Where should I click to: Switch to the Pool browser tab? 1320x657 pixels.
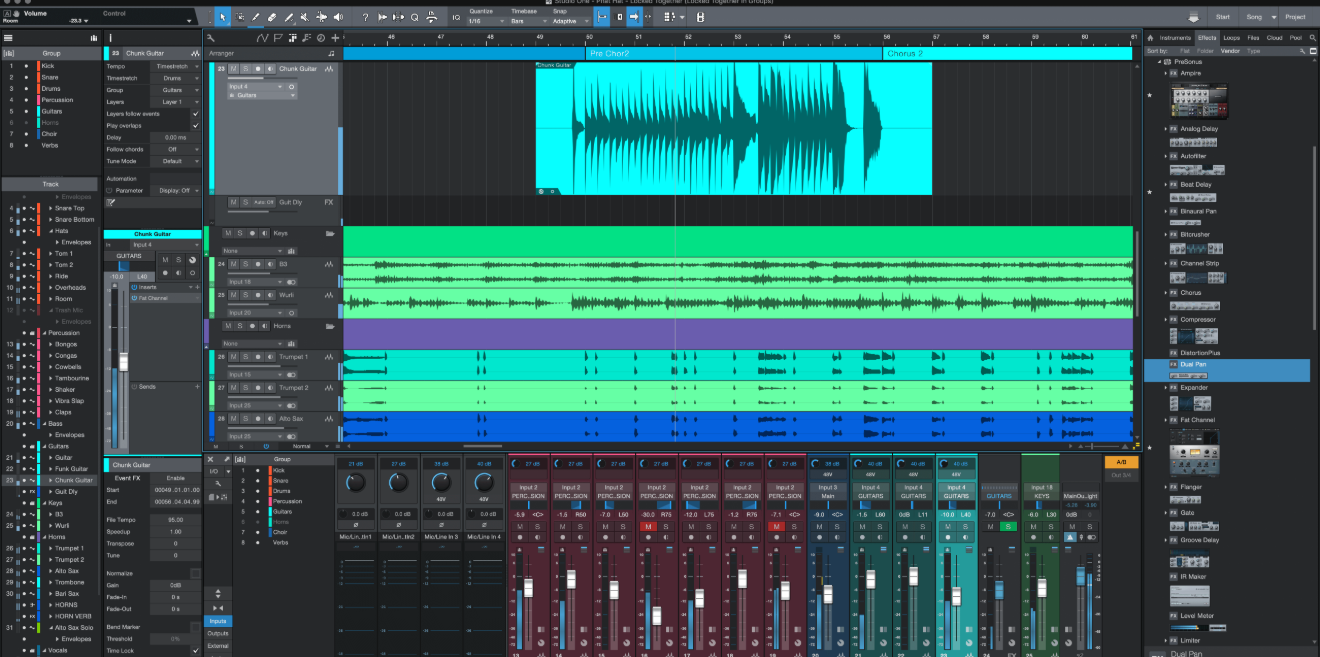click(x=1296, y=38)
